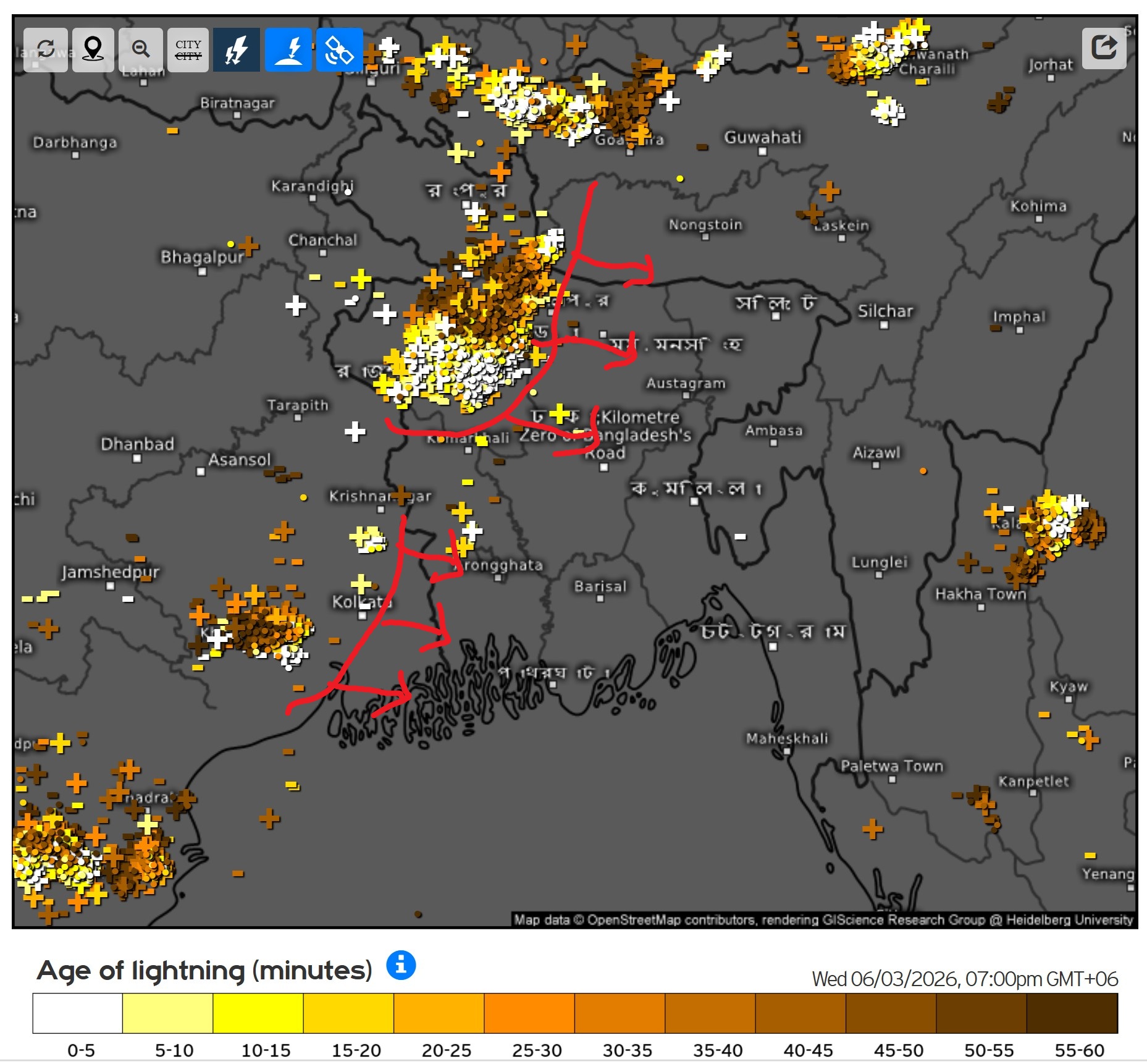Click the OpenStreetMap attribution text

(x=823, y=919)
